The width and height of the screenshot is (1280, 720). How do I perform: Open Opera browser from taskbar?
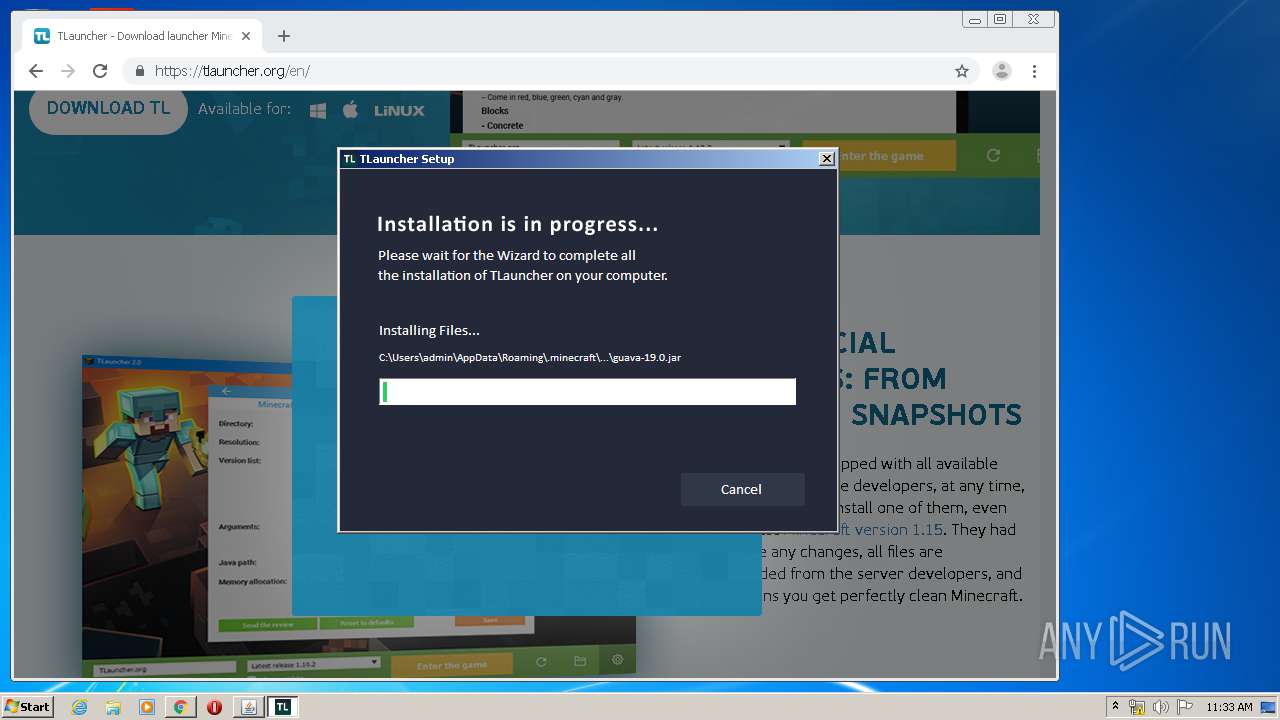coord(214,707)
